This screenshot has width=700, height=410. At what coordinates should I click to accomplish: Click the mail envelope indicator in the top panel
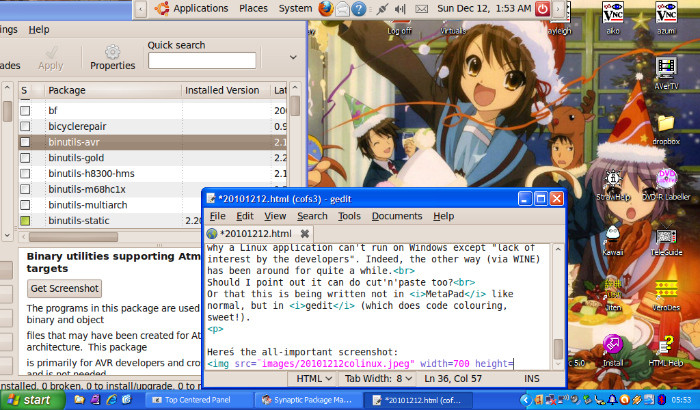(x=421, y=8)
